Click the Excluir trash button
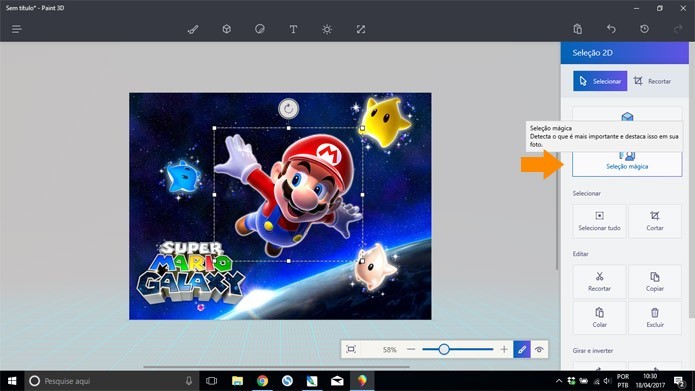This screenshot has height=391, width=695. 655,318
